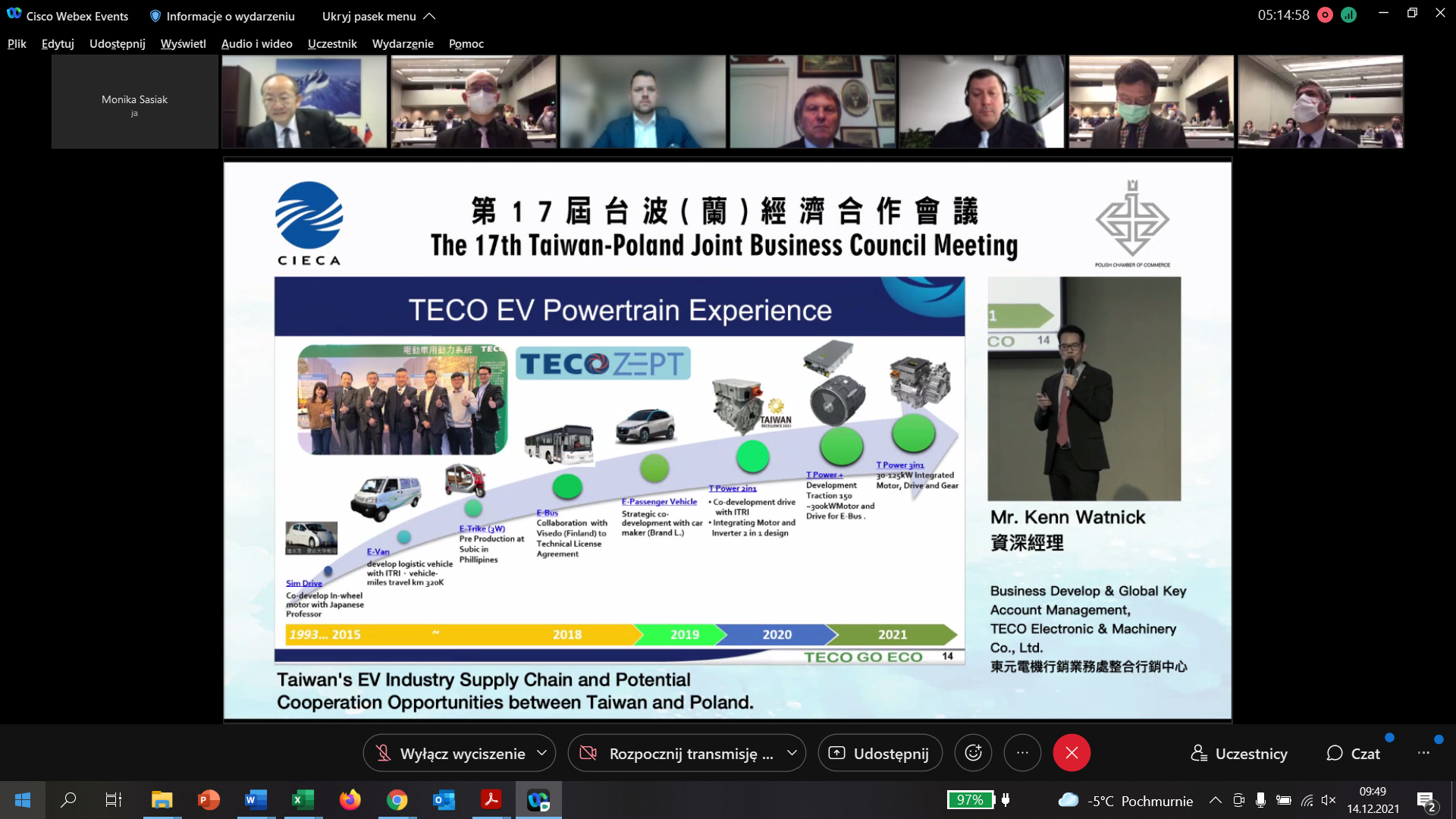Image resolution: width=1456 pixels, height=819 pixels.
Task: Open Webex app in Windows taskbar
Action: coord(538,800)
